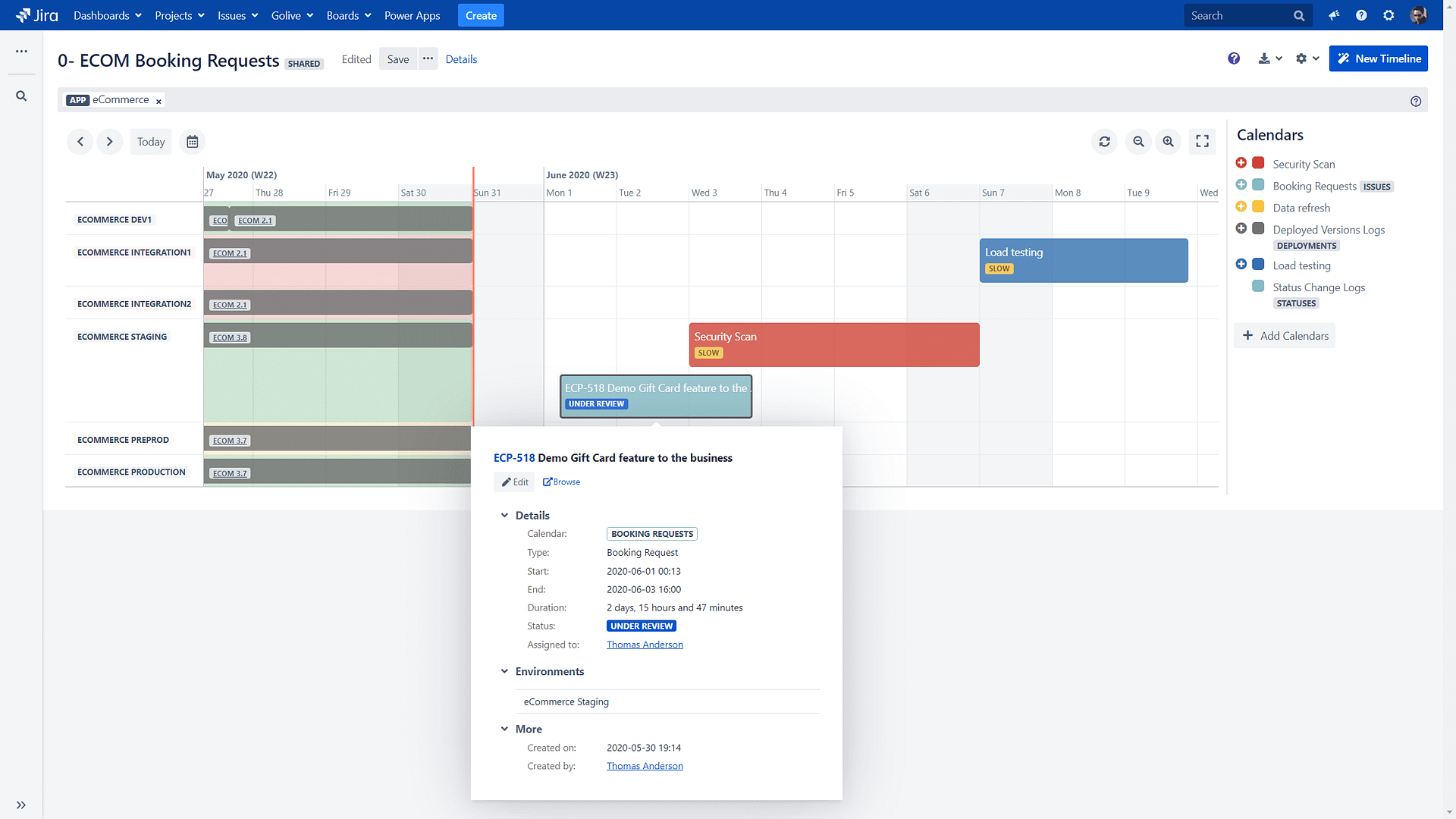
Task: Click the export download icon
Action: 1266,58
